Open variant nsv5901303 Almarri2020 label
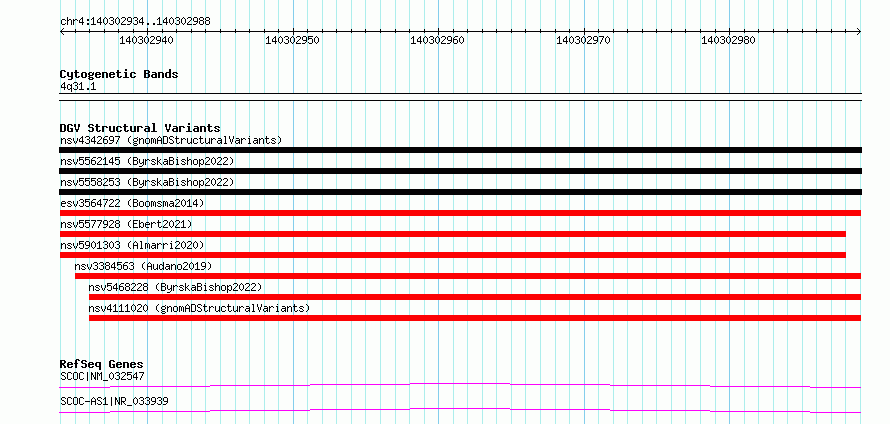Viewport: 890px width, 424px height. [x=132, y=245]
